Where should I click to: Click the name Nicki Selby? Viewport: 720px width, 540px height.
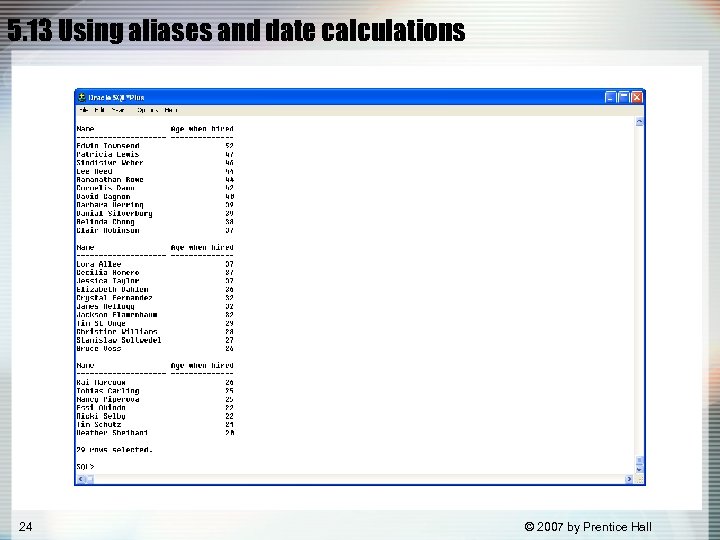coord(101,416)
